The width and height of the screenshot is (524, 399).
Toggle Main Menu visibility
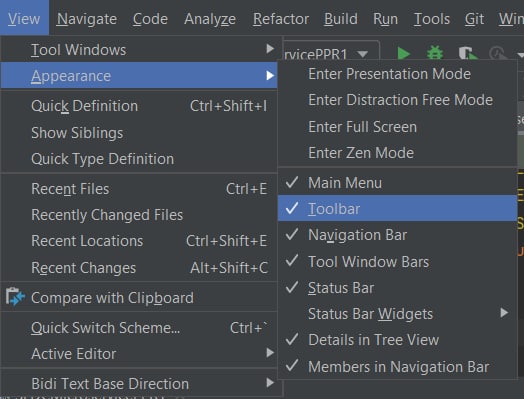398,183
